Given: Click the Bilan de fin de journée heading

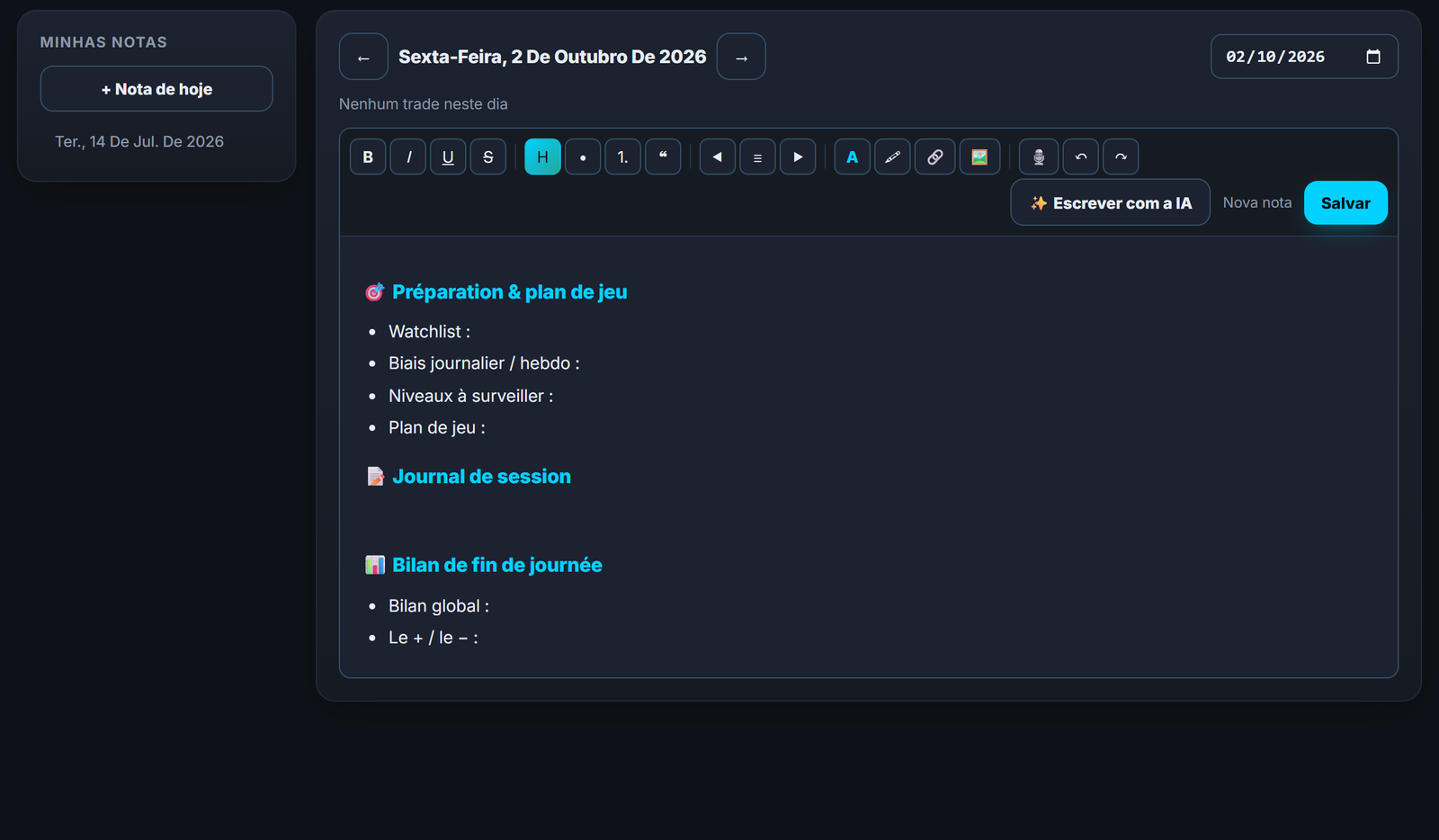Looking at the screenshot, I should (484, 565).
